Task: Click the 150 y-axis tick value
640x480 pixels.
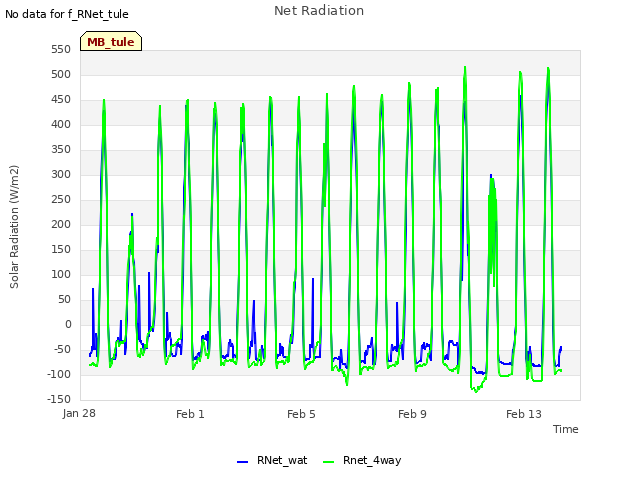Action: click(61, 249)
